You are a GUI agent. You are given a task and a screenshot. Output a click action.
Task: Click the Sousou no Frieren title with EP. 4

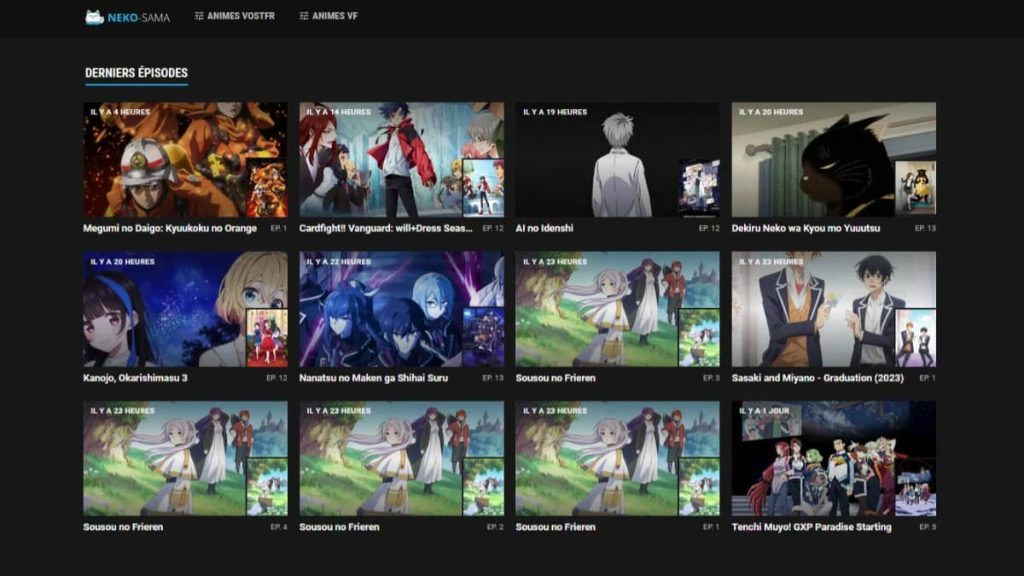click(x=123, y=527)
